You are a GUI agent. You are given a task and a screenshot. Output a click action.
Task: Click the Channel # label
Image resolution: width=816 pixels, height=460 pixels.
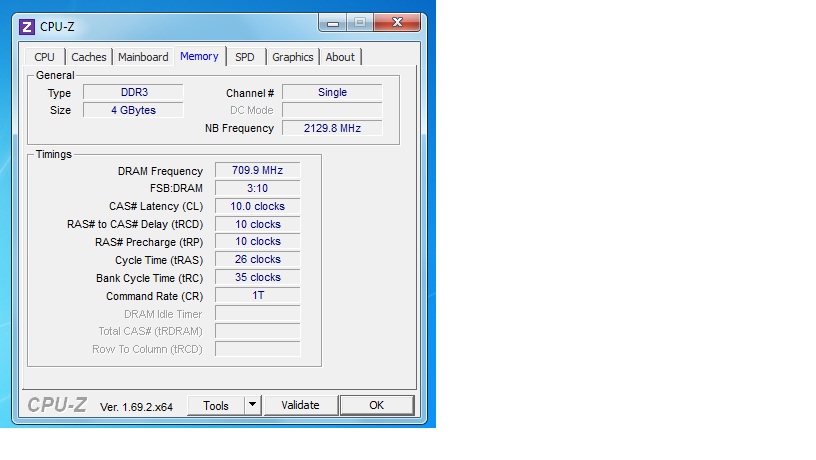[x=250, y=93]
